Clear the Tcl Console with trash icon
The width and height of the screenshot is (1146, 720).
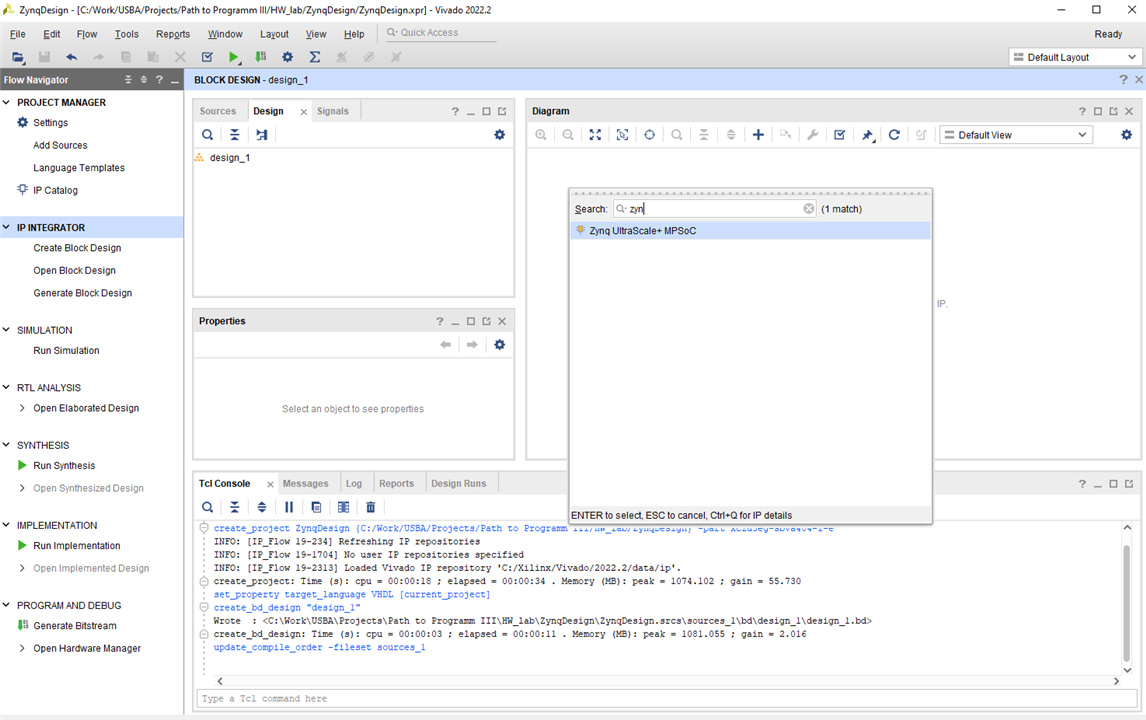371,508
